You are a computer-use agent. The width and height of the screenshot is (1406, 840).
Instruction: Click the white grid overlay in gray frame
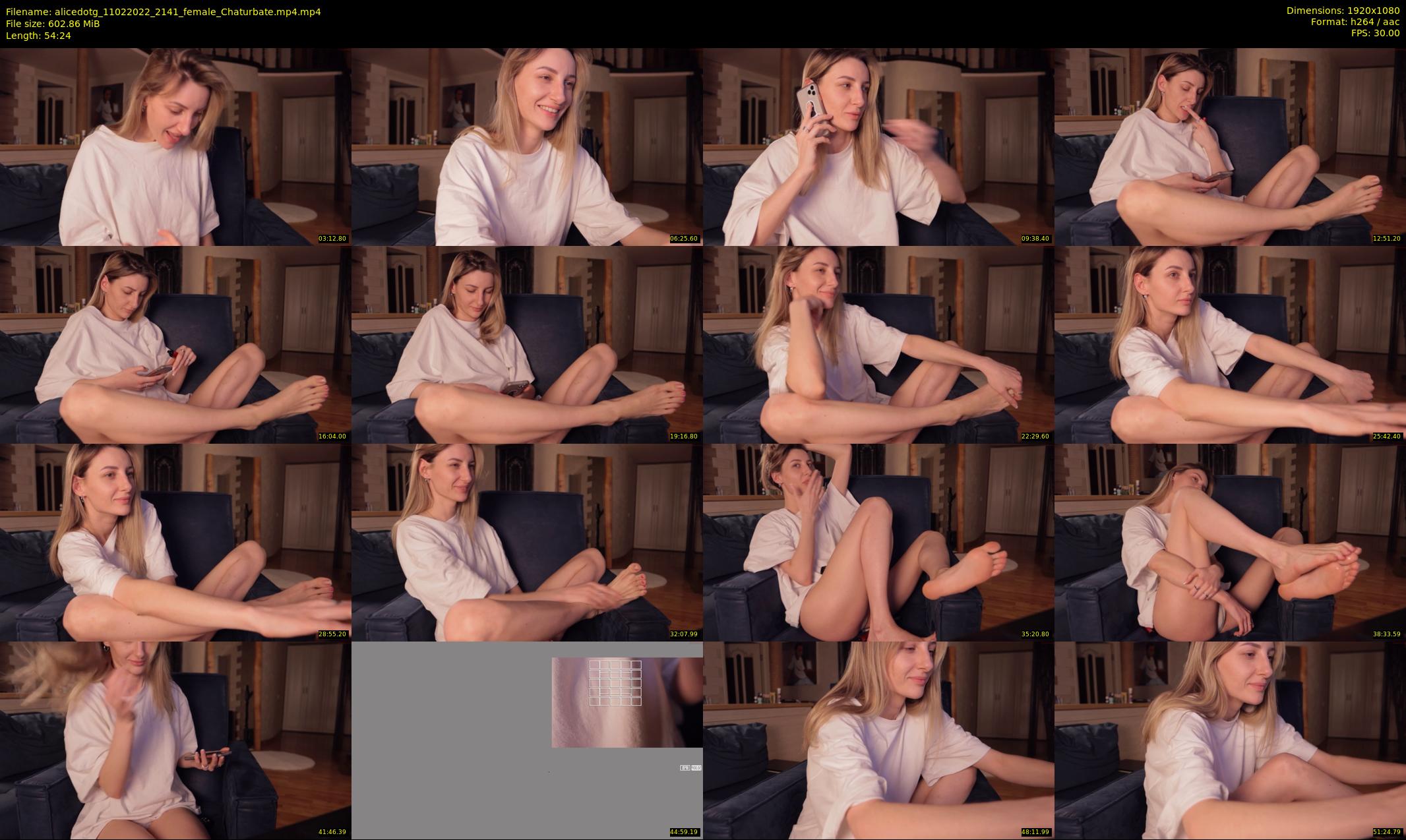pyautogui.click(x=615, y=683)
